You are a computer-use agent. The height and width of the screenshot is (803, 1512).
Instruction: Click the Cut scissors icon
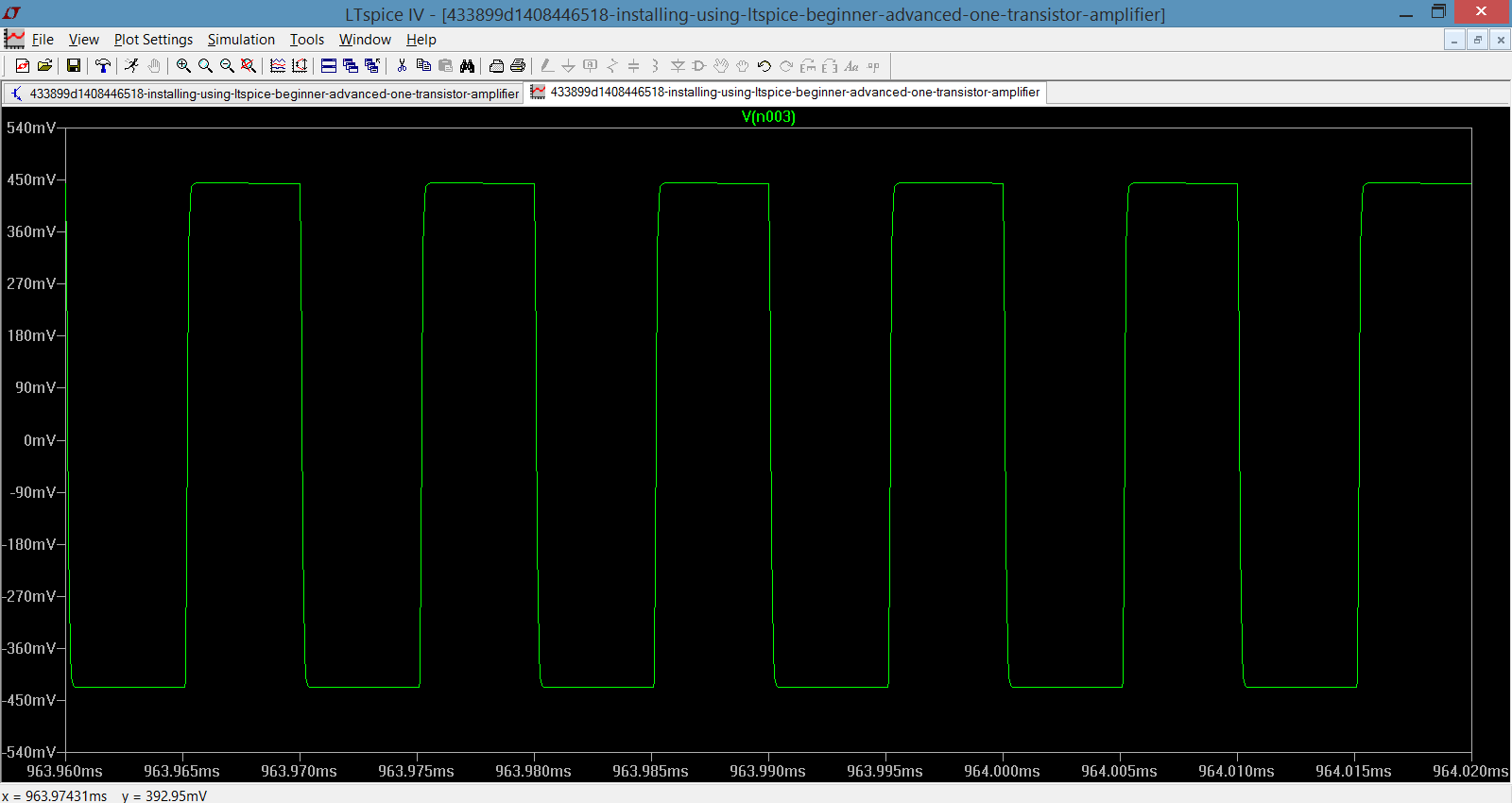tap(402, 65)
